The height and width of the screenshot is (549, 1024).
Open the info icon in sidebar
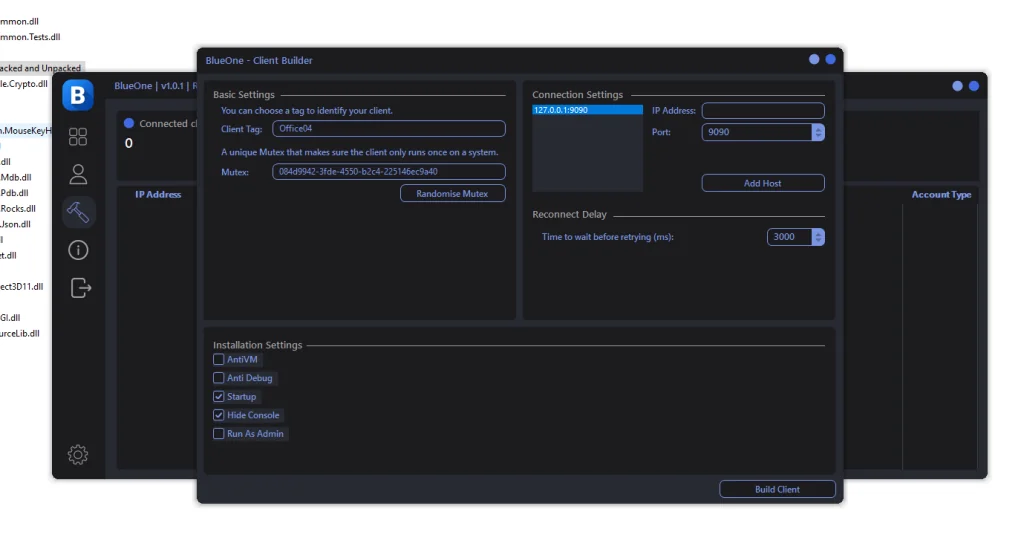(78, 250)
